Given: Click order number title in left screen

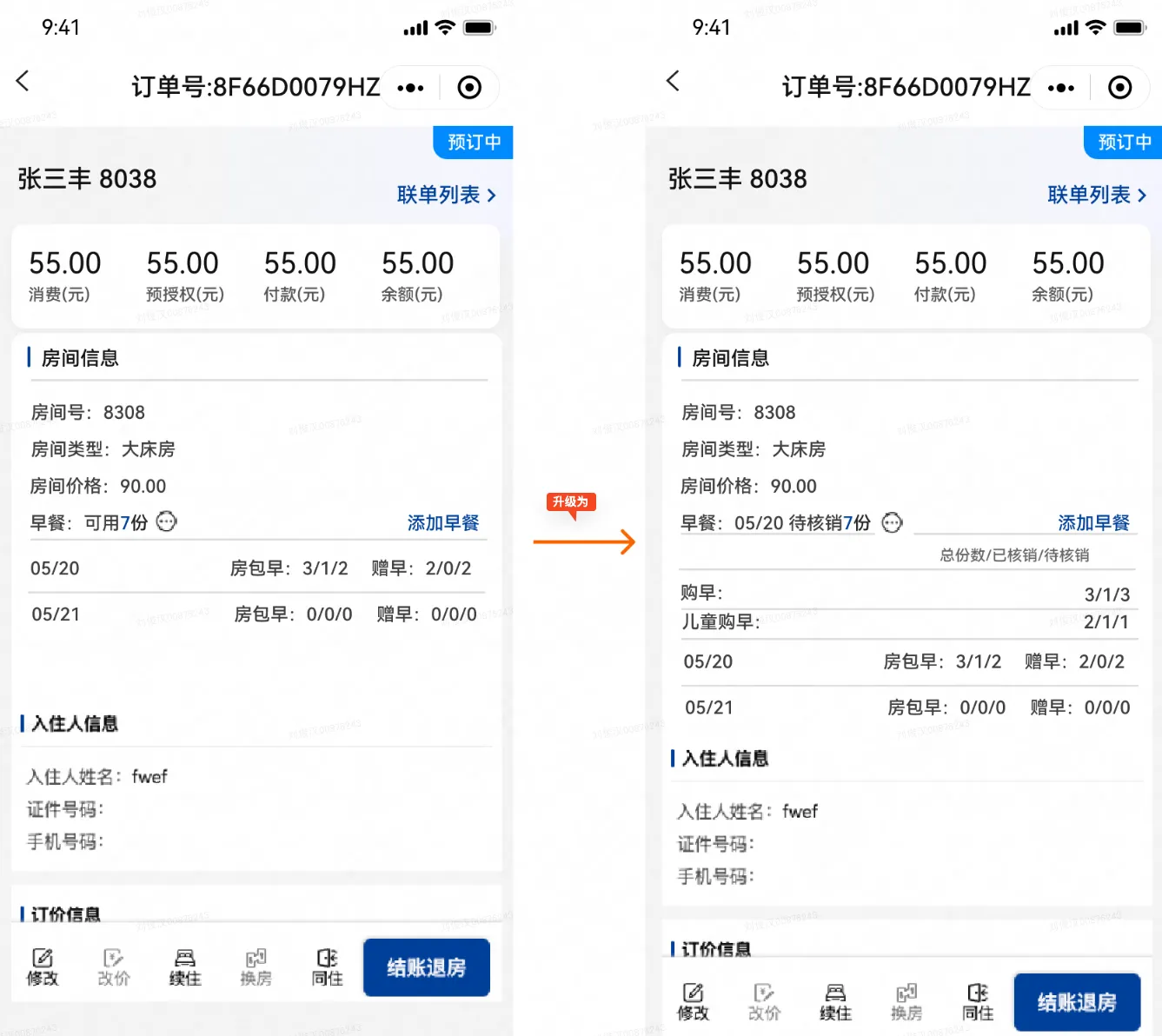Looking at the screenshot, I should [x=256, y=87].
